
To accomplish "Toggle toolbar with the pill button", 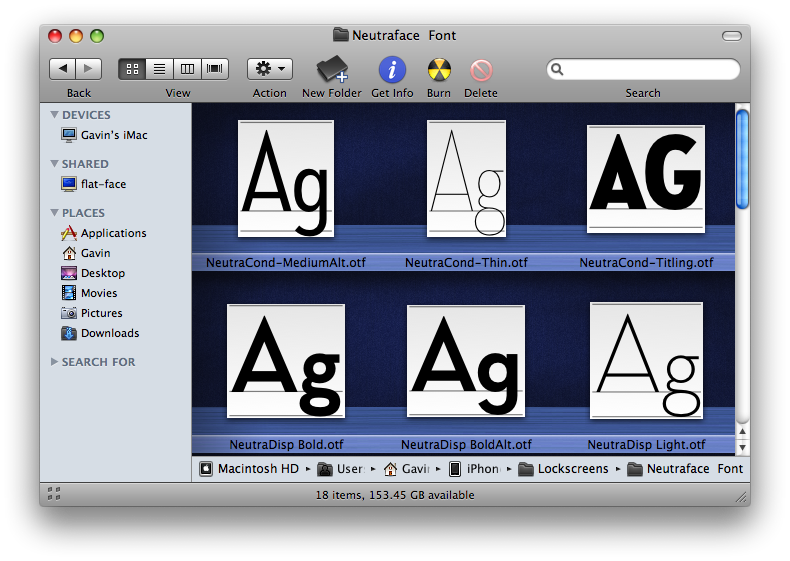I will [732, 36].
